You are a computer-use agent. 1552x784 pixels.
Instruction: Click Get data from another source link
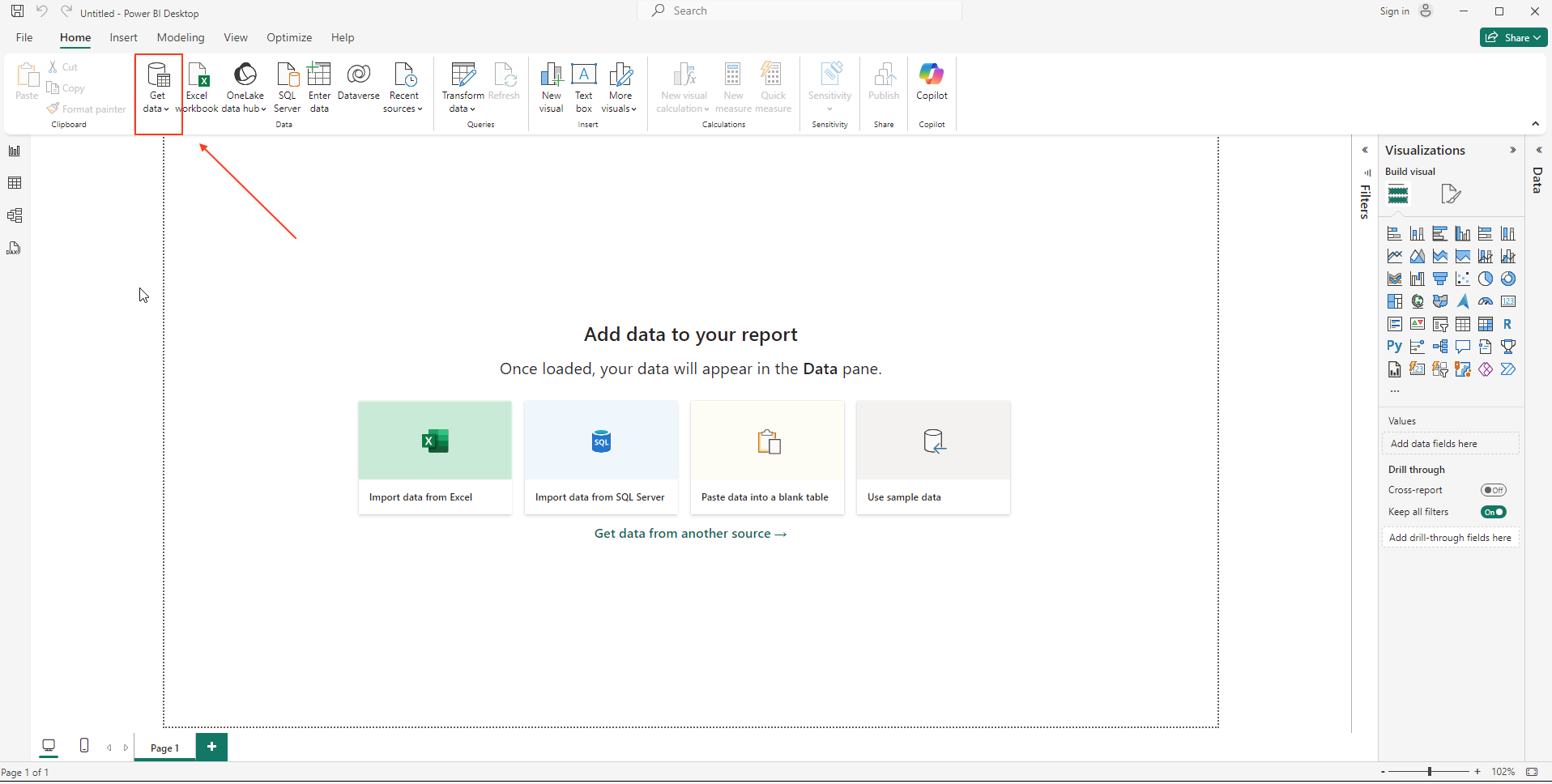[x=690, y=533]
